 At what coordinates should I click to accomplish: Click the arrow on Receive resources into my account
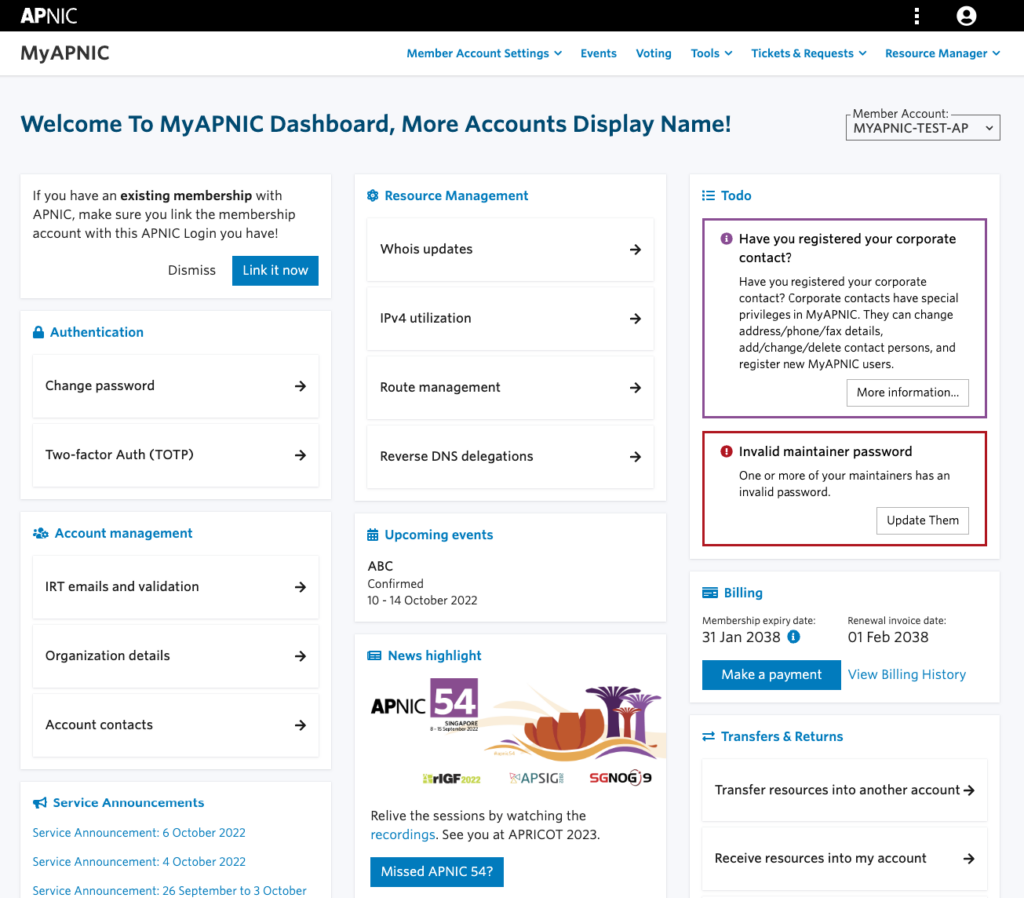pos(969,859)
